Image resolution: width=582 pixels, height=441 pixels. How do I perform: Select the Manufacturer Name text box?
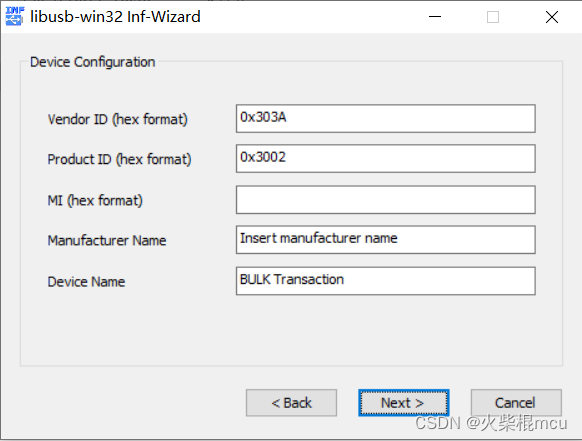[x=386, y=240]
